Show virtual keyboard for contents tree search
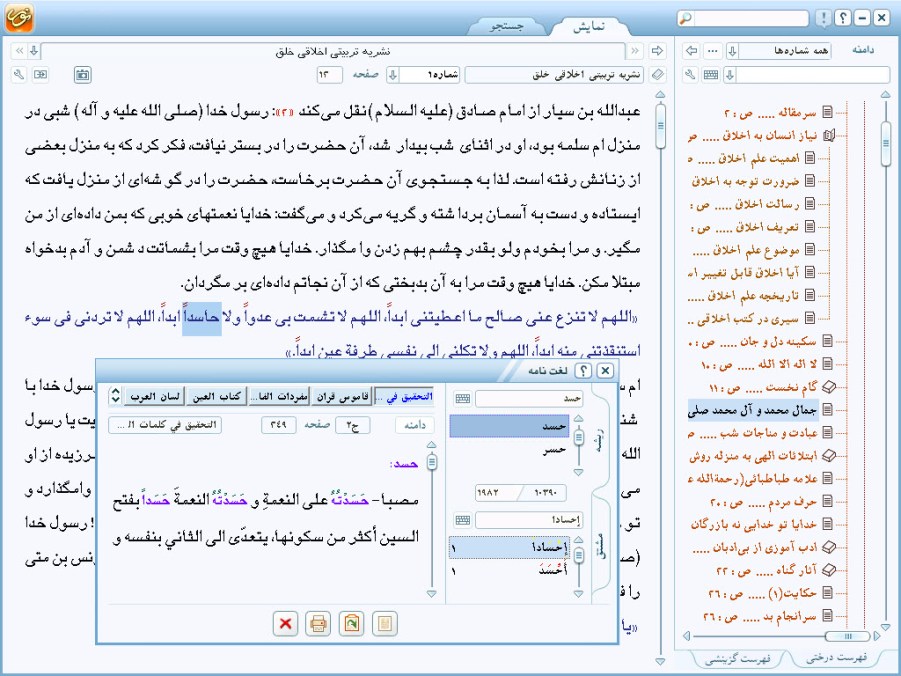 pyautogui.click(x=711, y=75)
